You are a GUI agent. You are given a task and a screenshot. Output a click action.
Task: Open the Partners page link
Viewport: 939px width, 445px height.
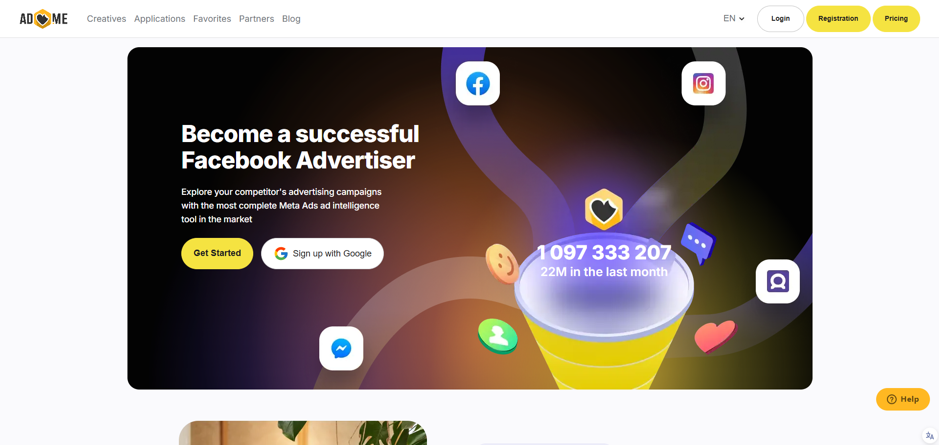[256, 19]
